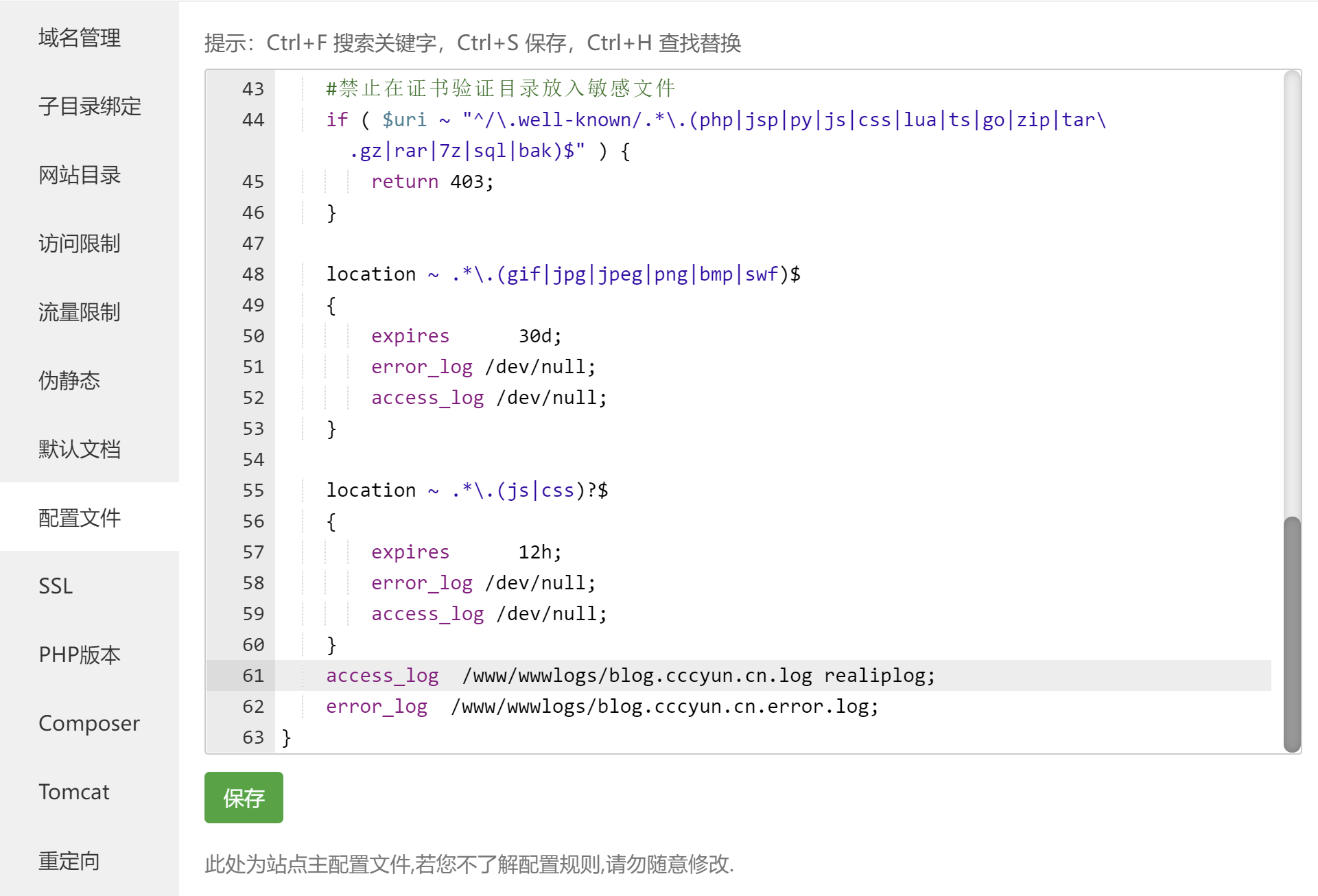
Task: Open the SSL settings tab
Action: point(56,587)
